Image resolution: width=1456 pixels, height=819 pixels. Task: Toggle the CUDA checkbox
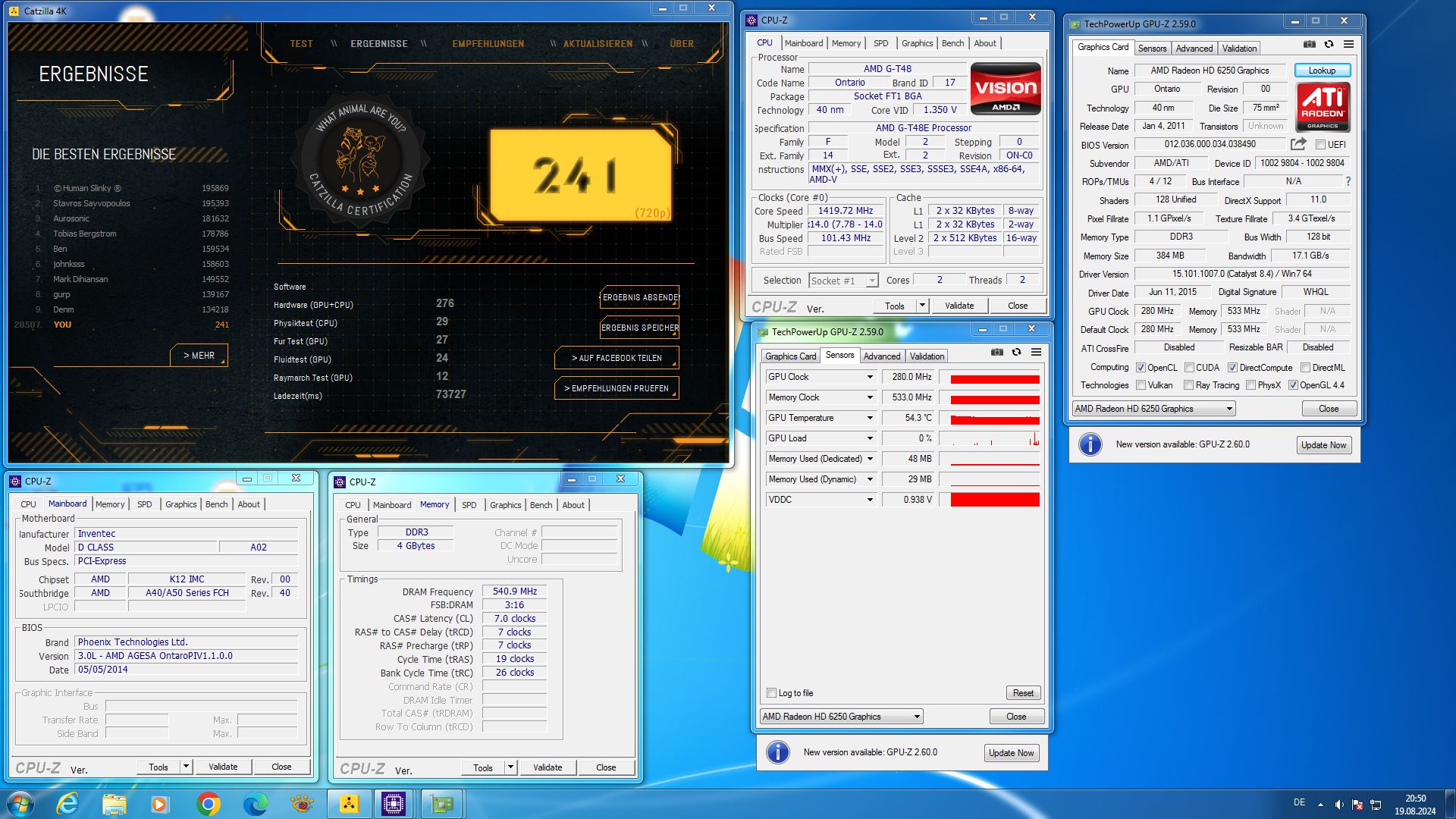1190,367
